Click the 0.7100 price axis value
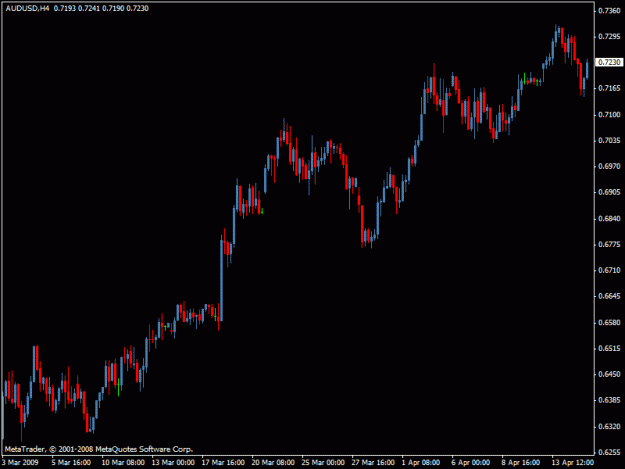Viewport: 625px width, 469px height. [x=609, y=115]
